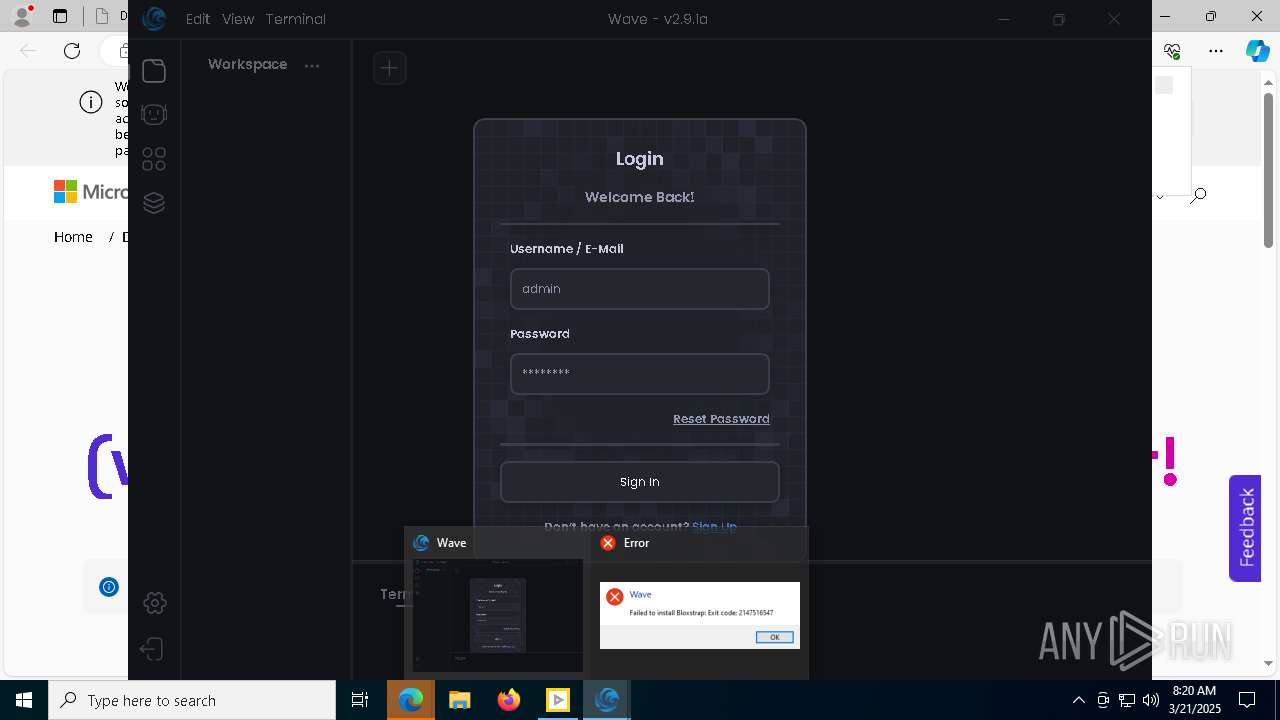Open the volume control in tray
The image size is (1280, 720).
(1150, 700)
